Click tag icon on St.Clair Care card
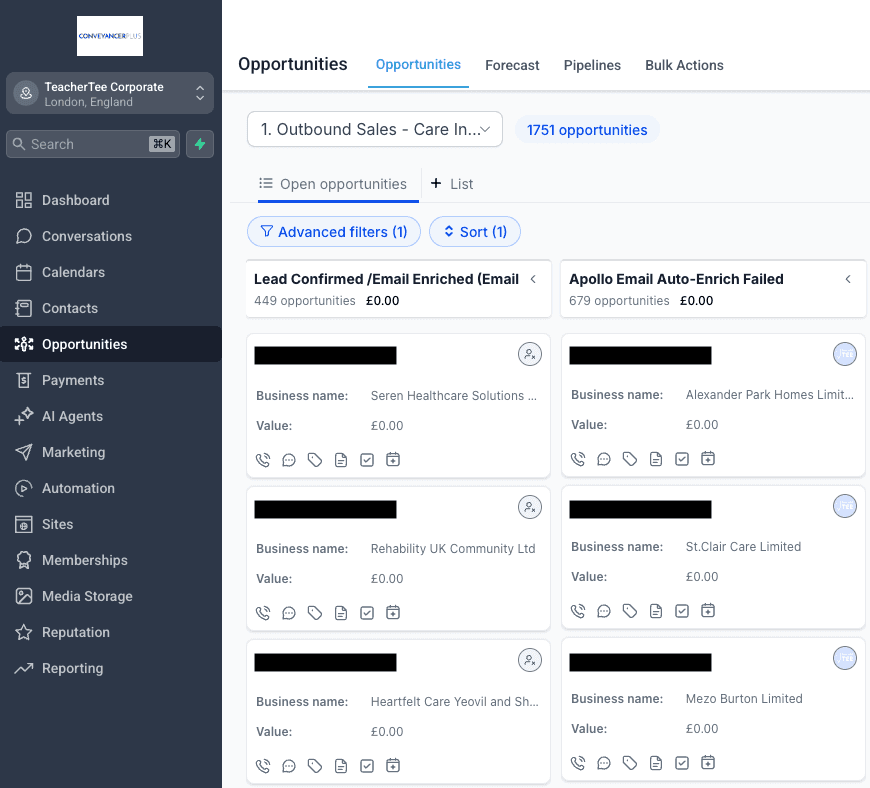870x788 pixels. (630, 611)
